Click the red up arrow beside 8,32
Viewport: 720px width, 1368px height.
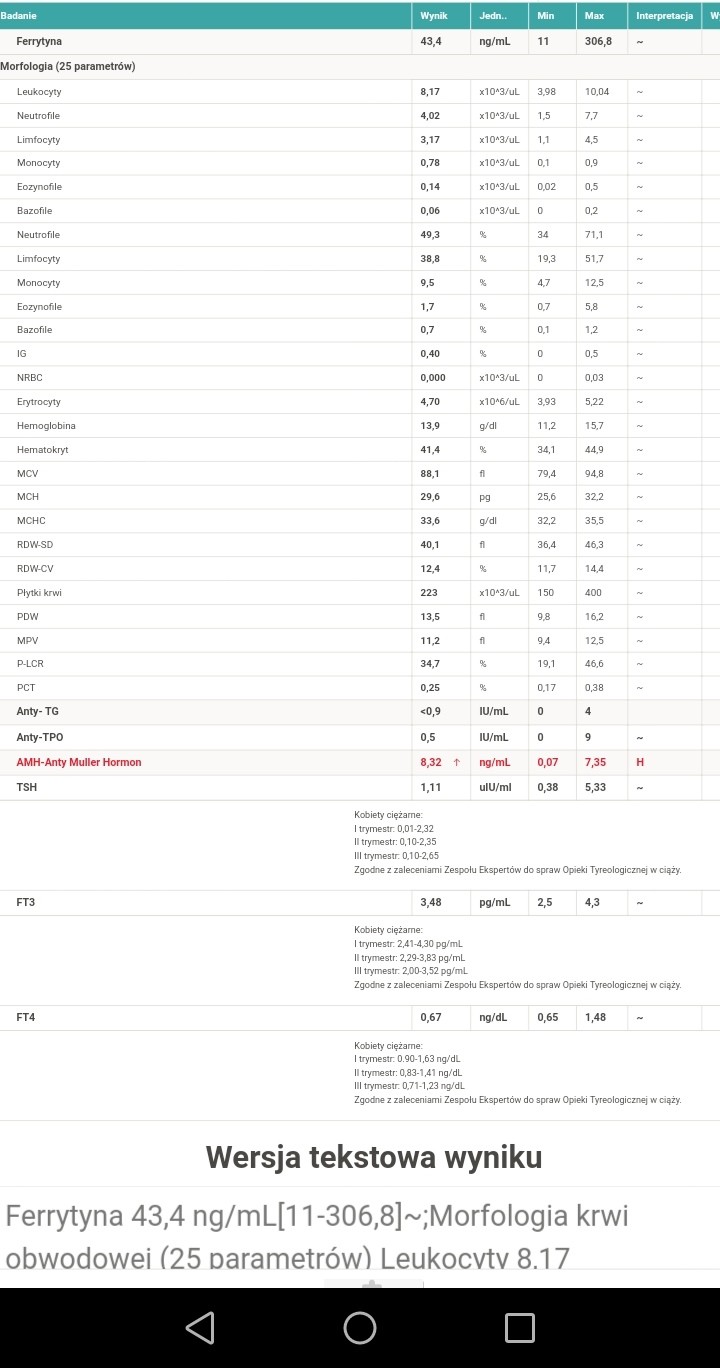457,762
